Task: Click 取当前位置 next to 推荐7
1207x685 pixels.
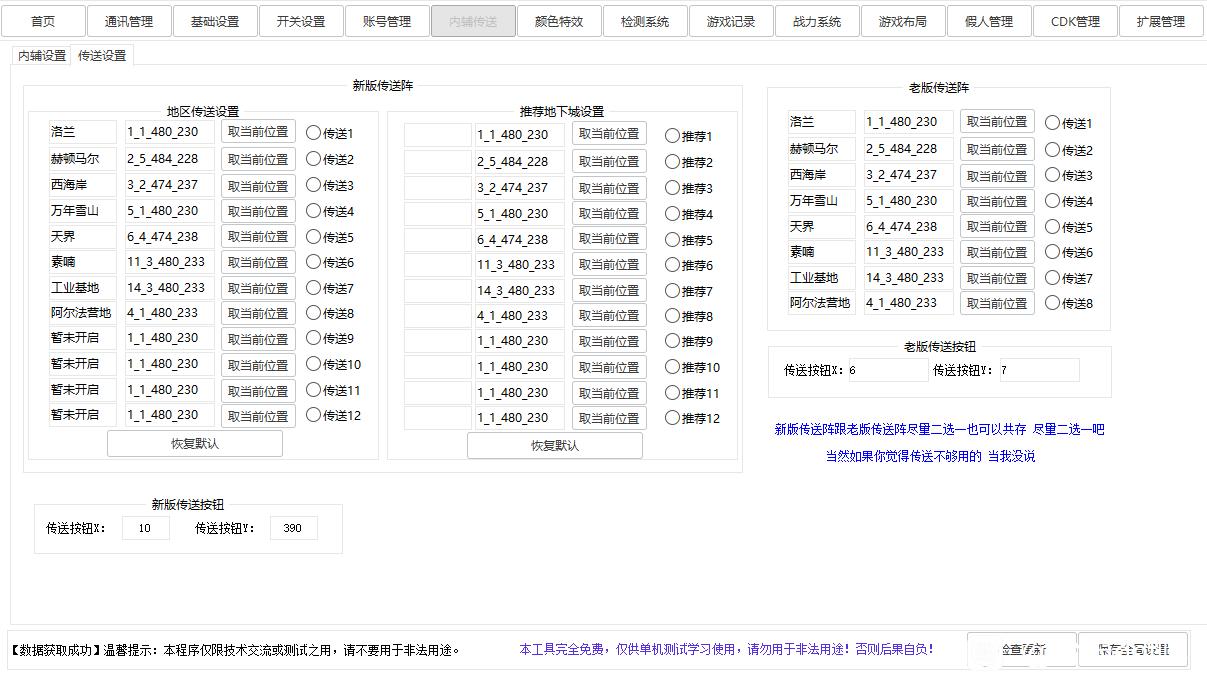Action: 609,290
